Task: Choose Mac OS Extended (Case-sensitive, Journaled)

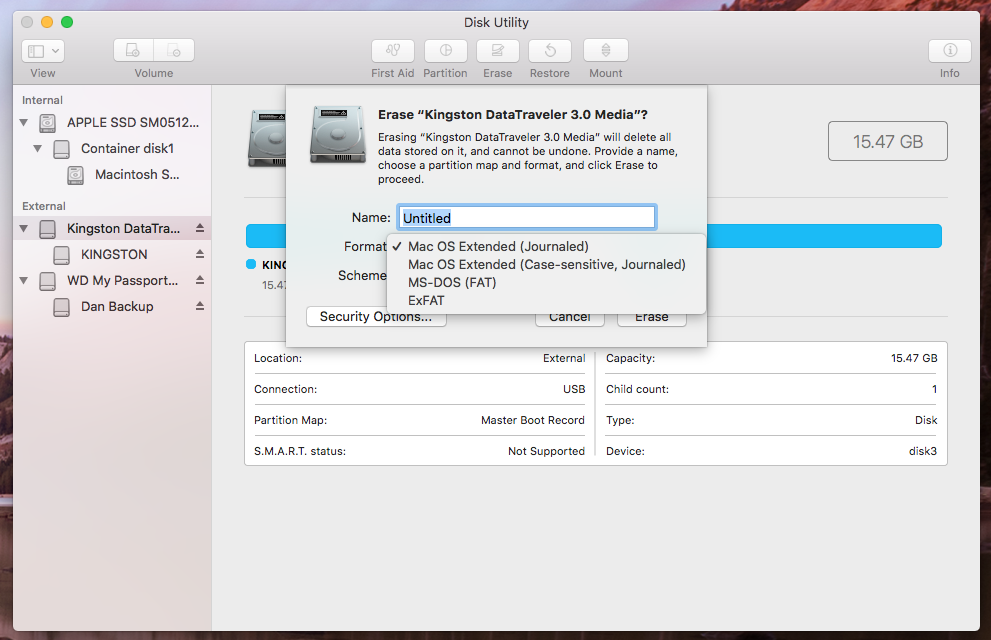Action: [x=546, y=265]
